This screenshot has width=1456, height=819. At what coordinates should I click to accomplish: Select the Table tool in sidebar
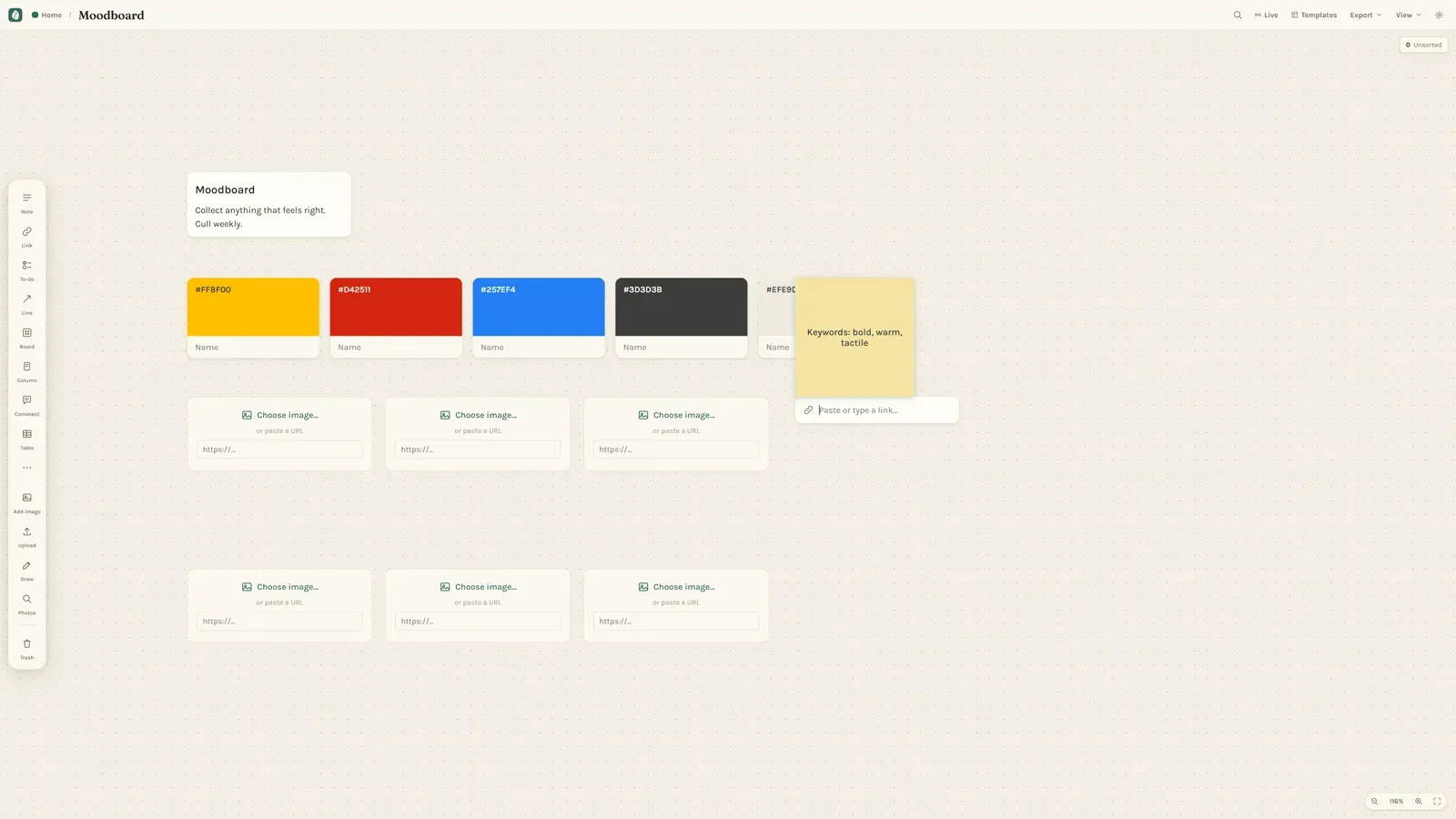(26, 439)
